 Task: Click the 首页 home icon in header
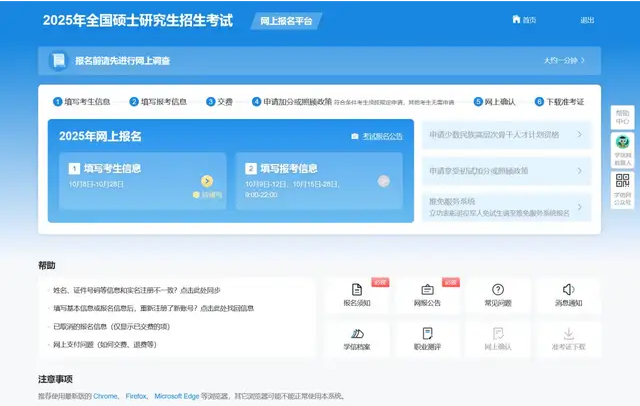pyautogui.click(x=517, y=19)
